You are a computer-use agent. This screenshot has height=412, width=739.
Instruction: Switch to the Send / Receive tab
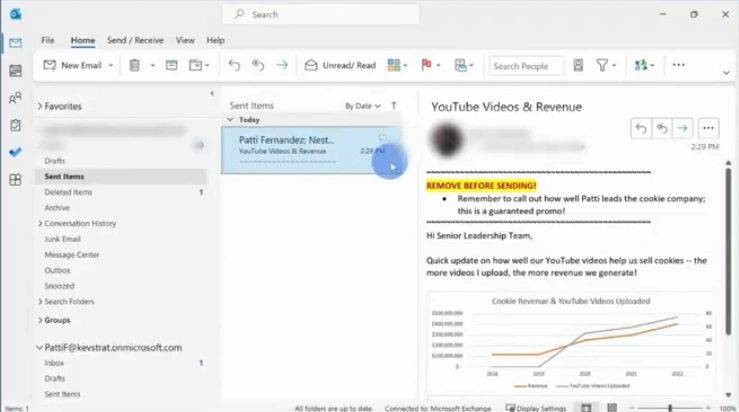(135, 40)
